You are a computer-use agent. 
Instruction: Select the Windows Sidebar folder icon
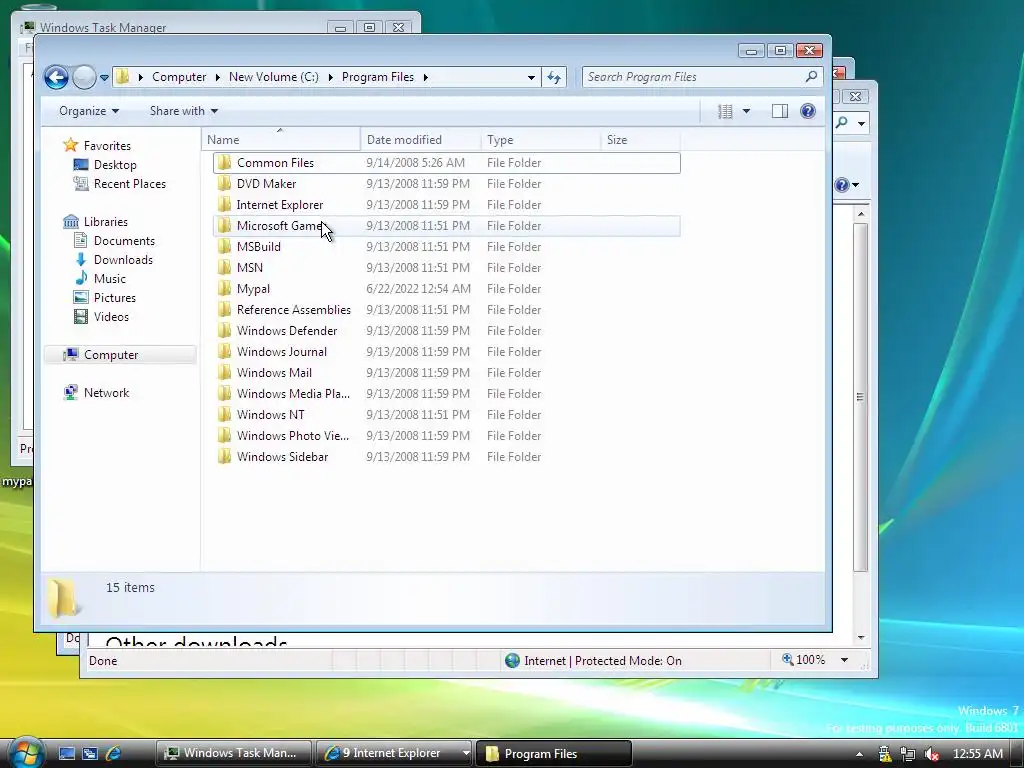pos(224,456)
